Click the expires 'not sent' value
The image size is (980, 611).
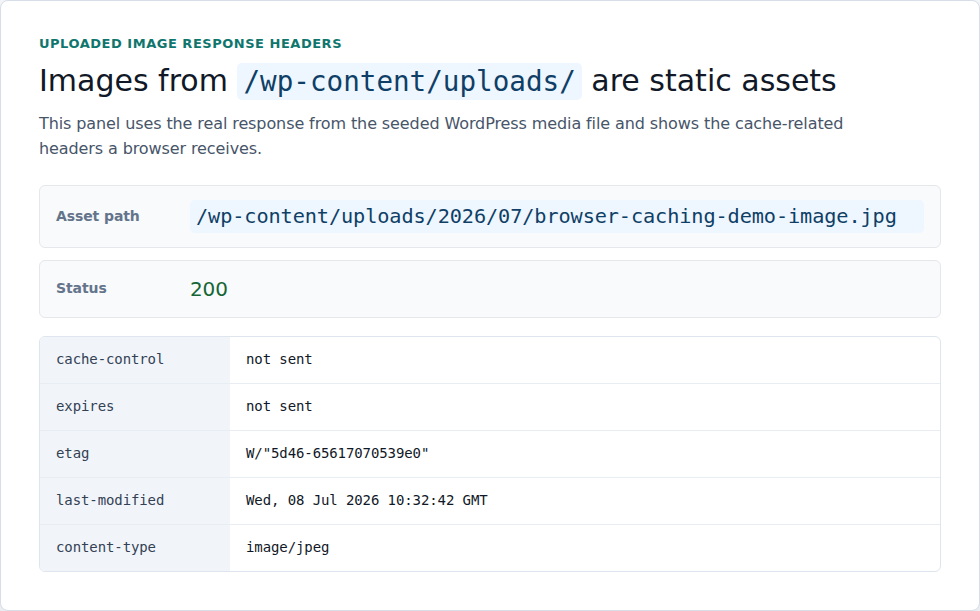(279, 406)
